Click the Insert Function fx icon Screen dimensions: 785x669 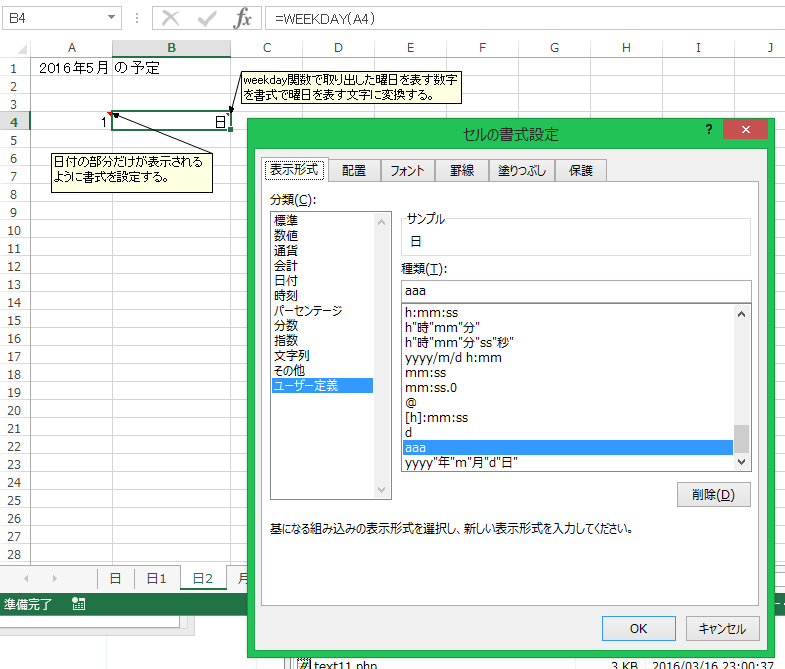click(242, 18)
